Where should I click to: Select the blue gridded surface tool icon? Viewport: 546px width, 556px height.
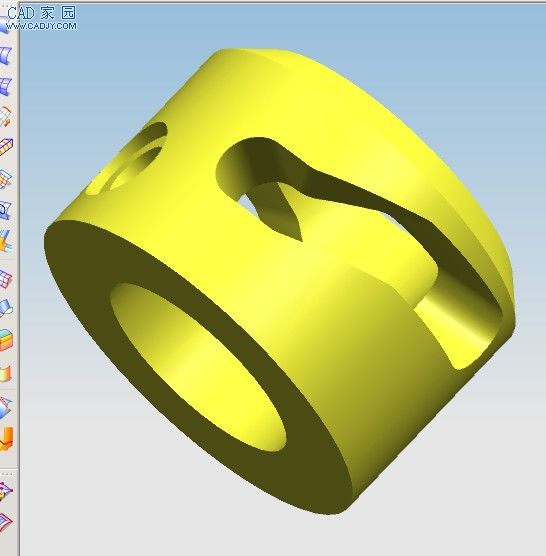click(x=6, y=86)
